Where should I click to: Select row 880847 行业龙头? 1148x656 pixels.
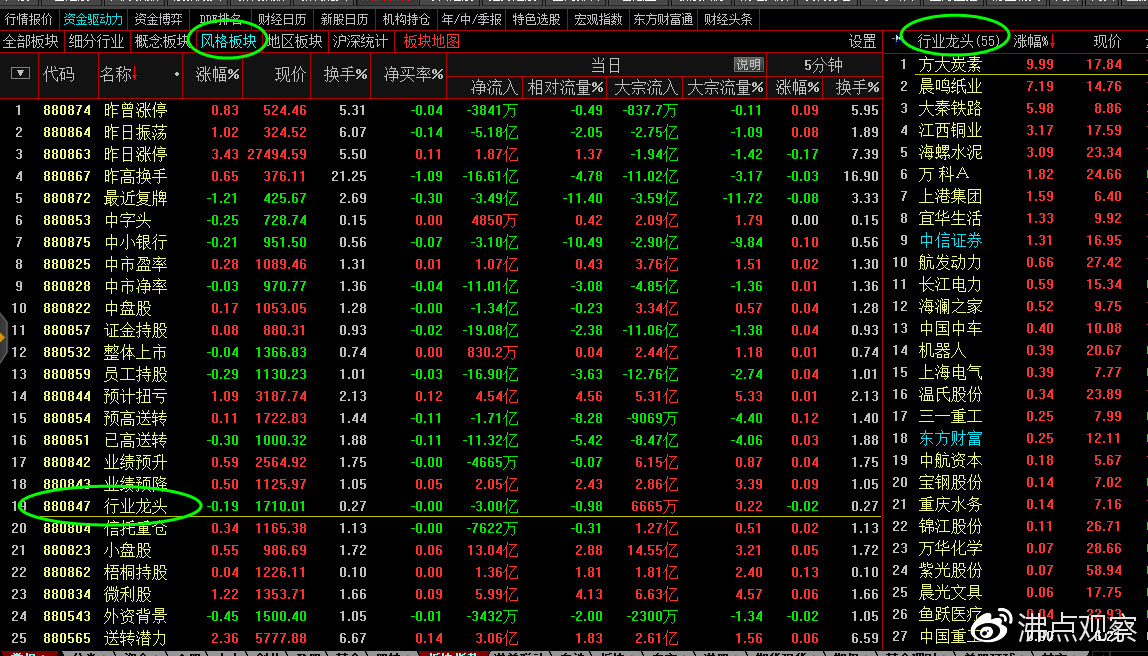pos(442,506)
